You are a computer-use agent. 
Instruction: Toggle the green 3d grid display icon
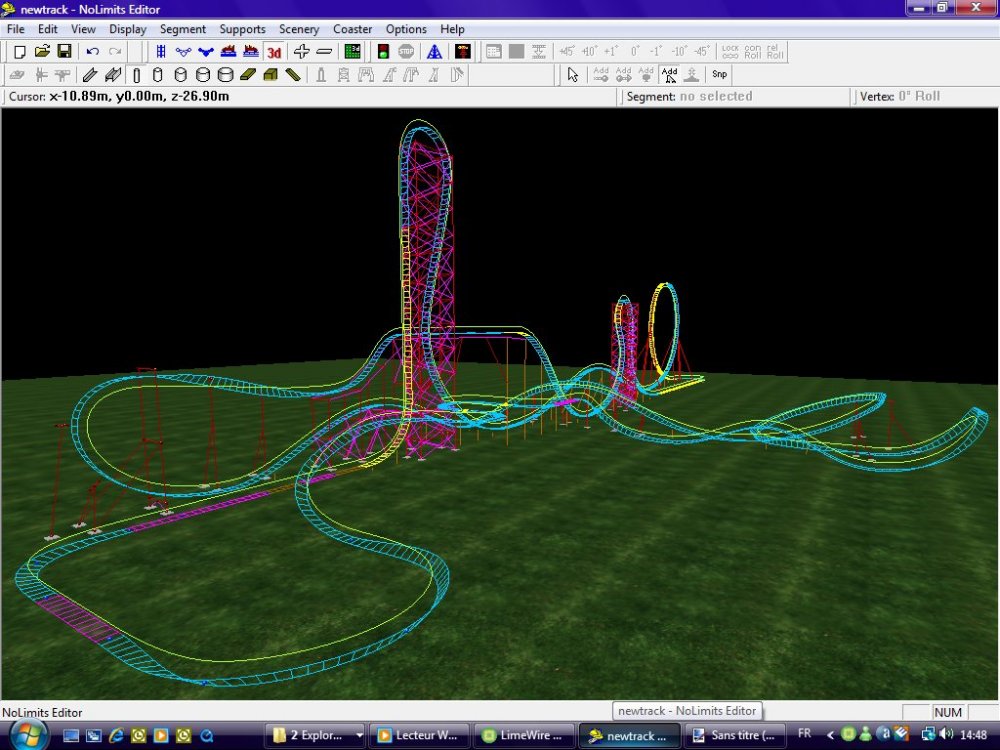[x=352, y=51]
